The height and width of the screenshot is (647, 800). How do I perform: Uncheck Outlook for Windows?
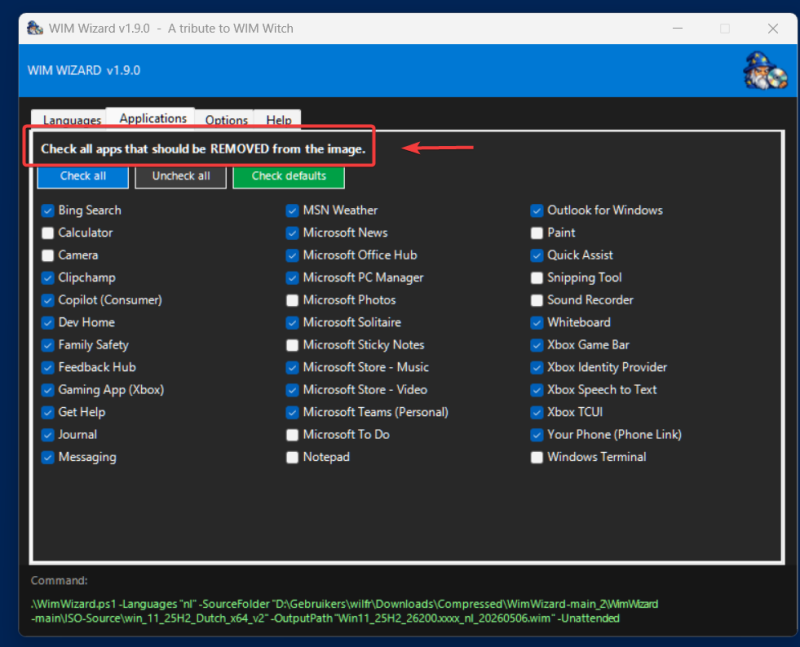(x=537, y=211)
